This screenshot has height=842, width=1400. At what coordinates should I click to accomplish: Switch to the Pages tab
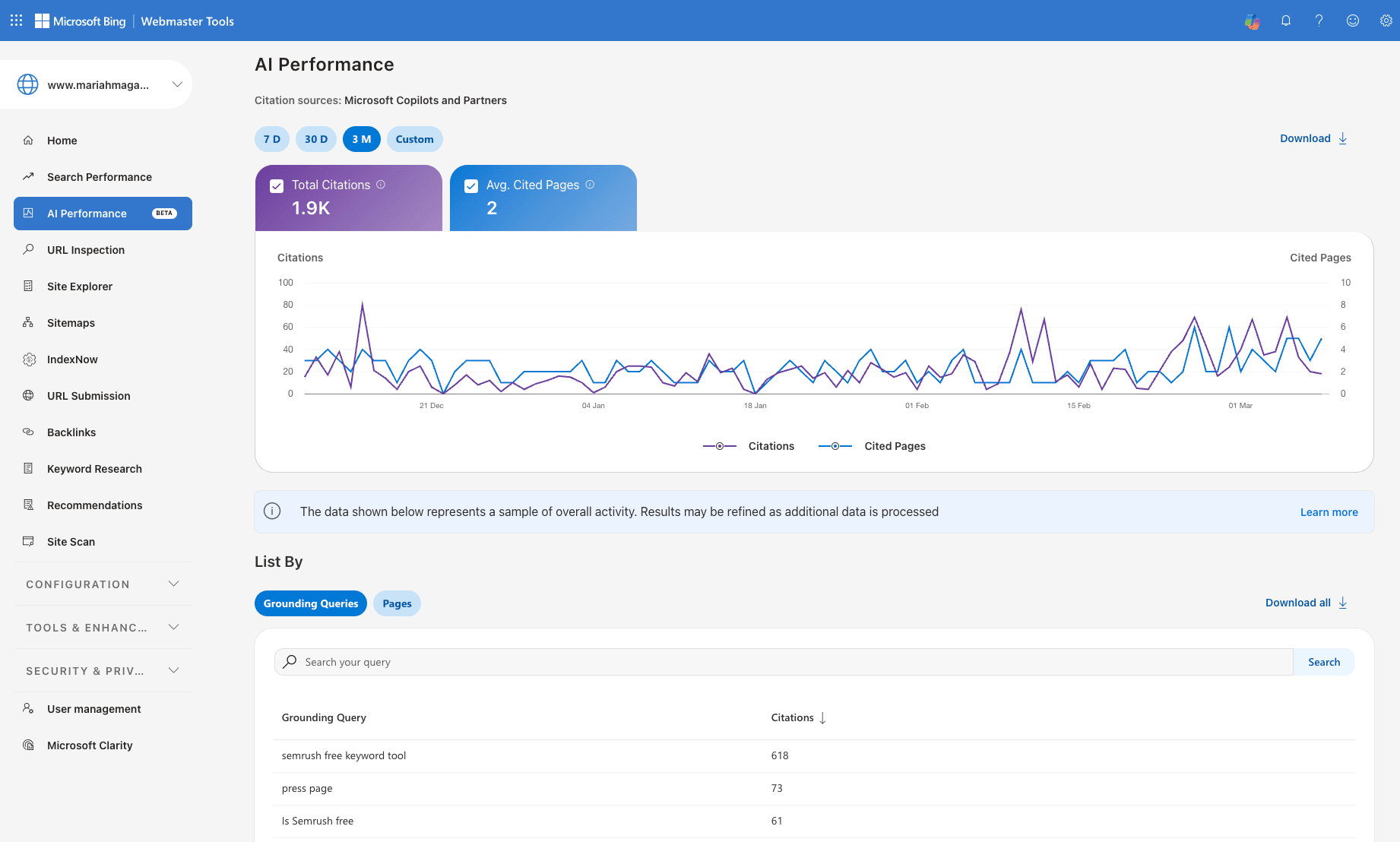click(397, 603)
